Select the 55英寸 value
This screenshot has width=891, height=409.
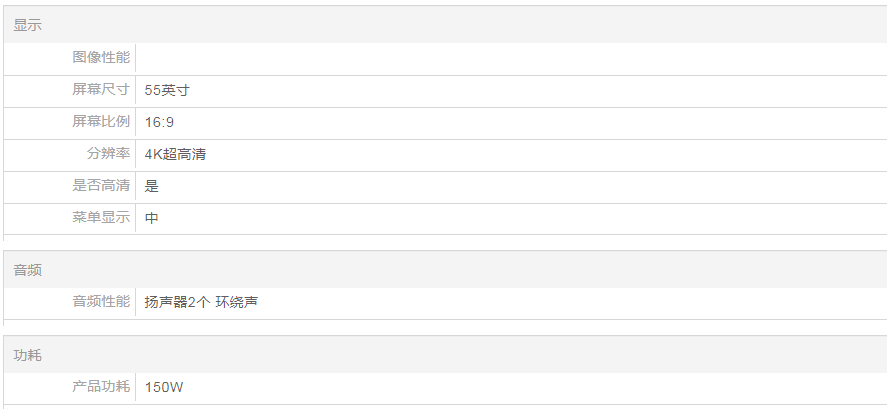[167, 90]
